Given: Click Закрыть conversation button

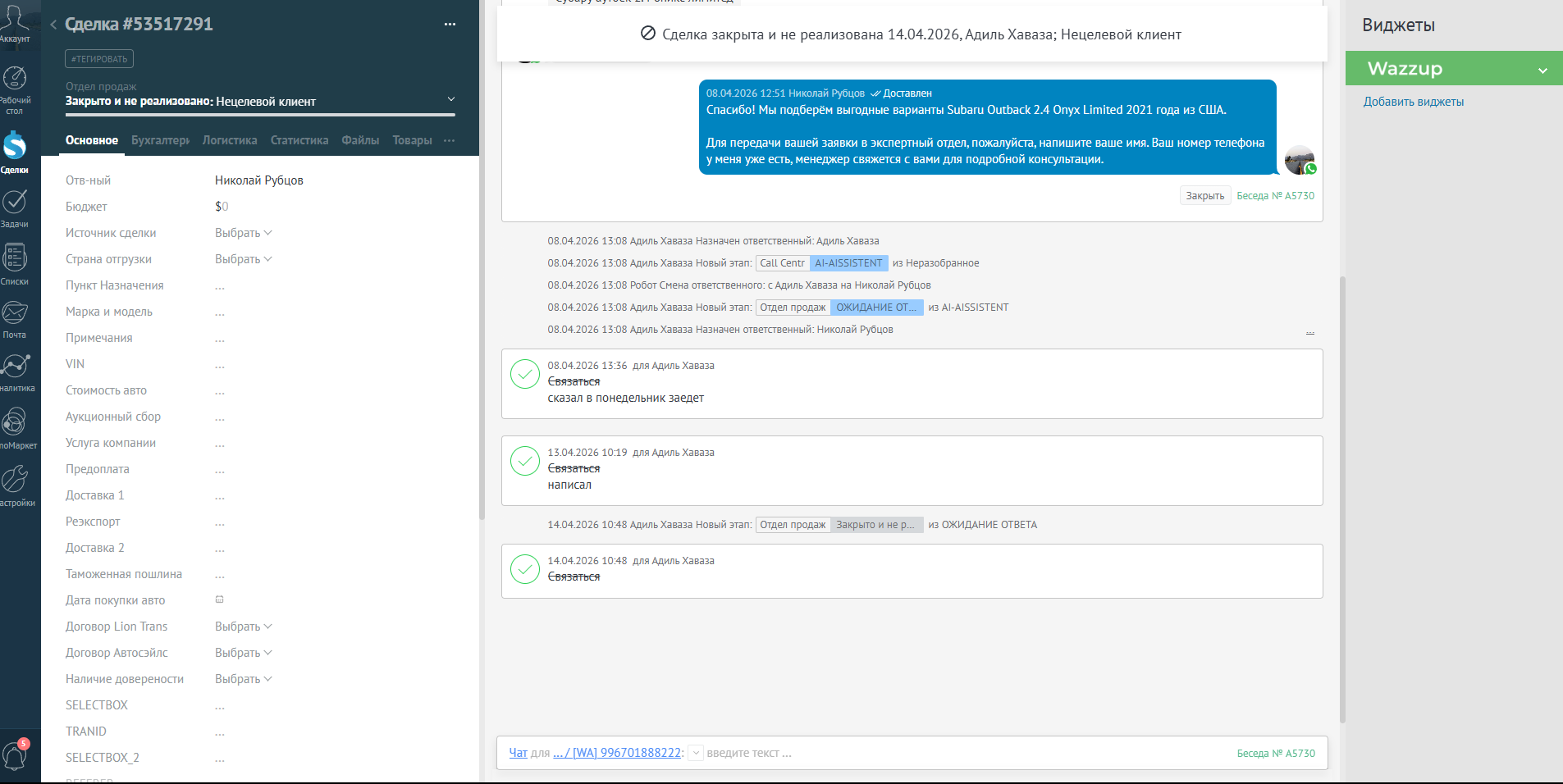Looking at the screenshot, I should click(x=1204, y=196).
